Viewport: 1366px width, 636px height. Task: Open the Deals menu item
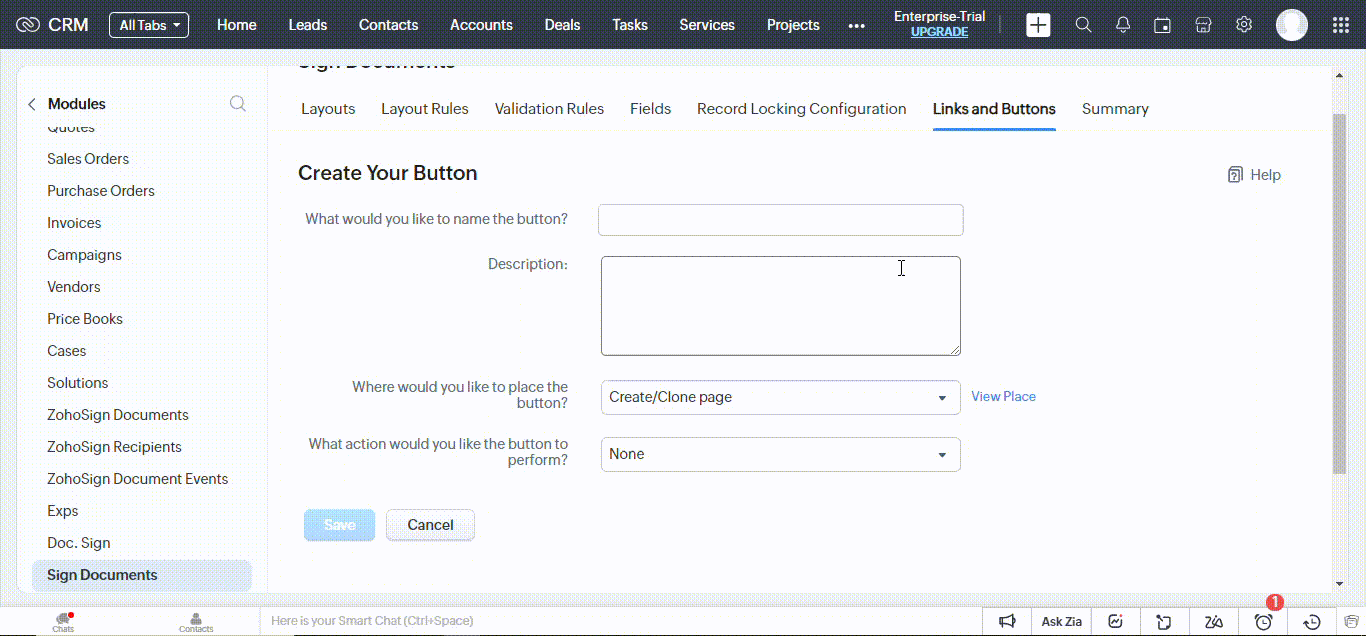tap(562, 25)
